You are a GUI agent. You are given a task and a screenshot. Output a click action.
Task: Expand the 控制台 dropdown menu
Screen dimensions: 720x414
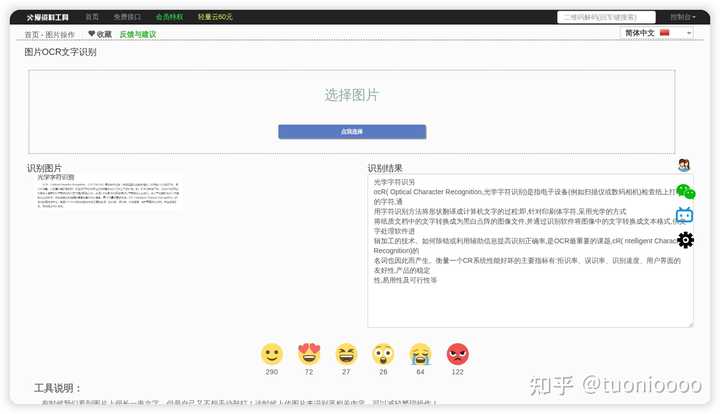pos(682,17)
